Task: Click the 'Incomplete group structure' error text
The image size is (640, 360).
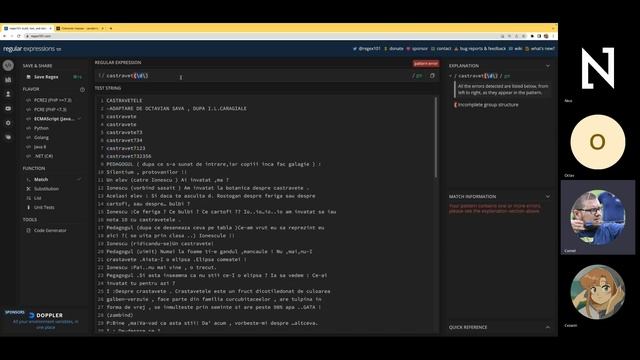Action: pyautogui.click(x=488, y=105)
